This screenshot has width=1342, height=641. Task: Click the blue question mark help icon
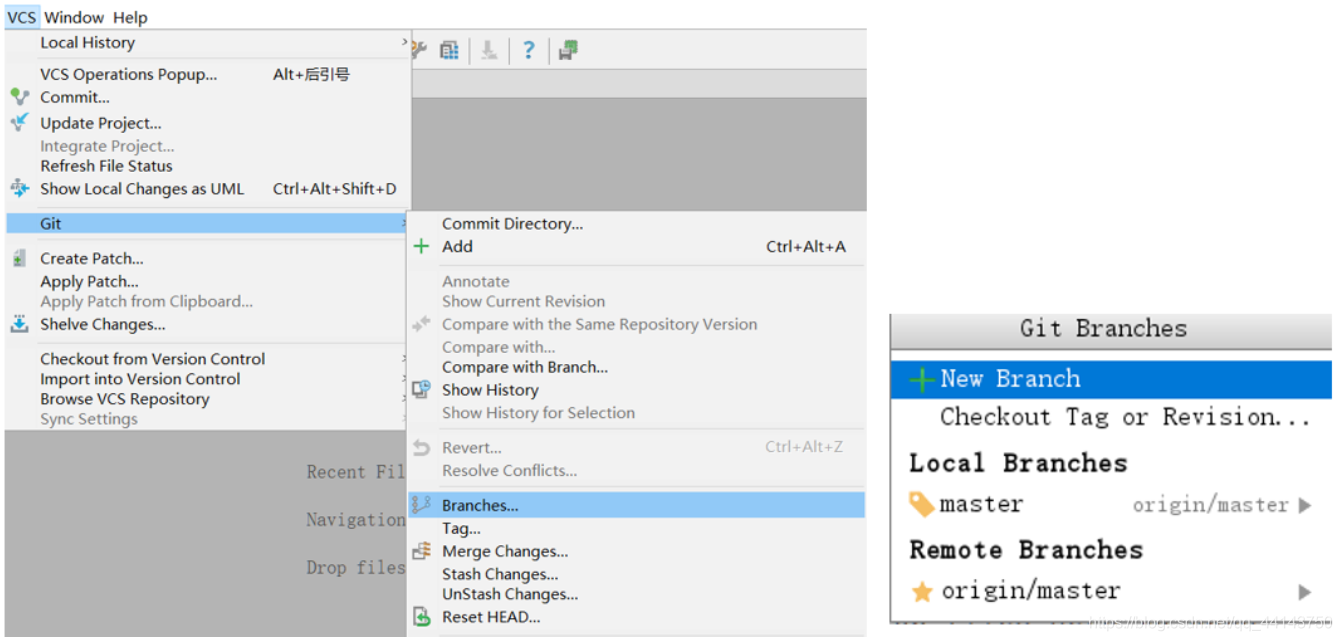529,50
